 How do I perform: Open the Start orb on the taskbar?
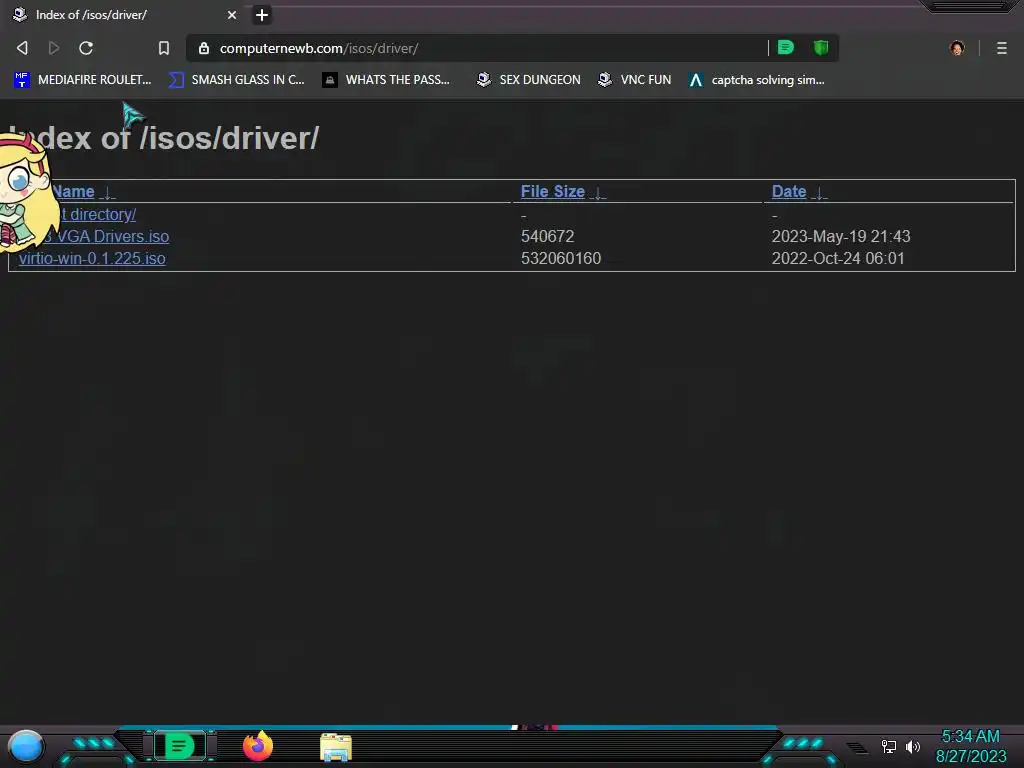coord(26,746)
